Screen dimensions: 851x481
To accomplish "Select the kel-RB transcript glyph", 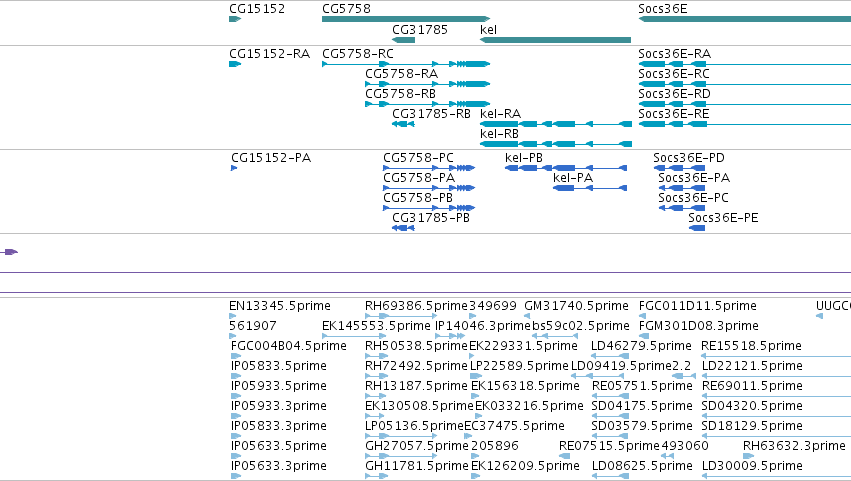I will 556,144.
